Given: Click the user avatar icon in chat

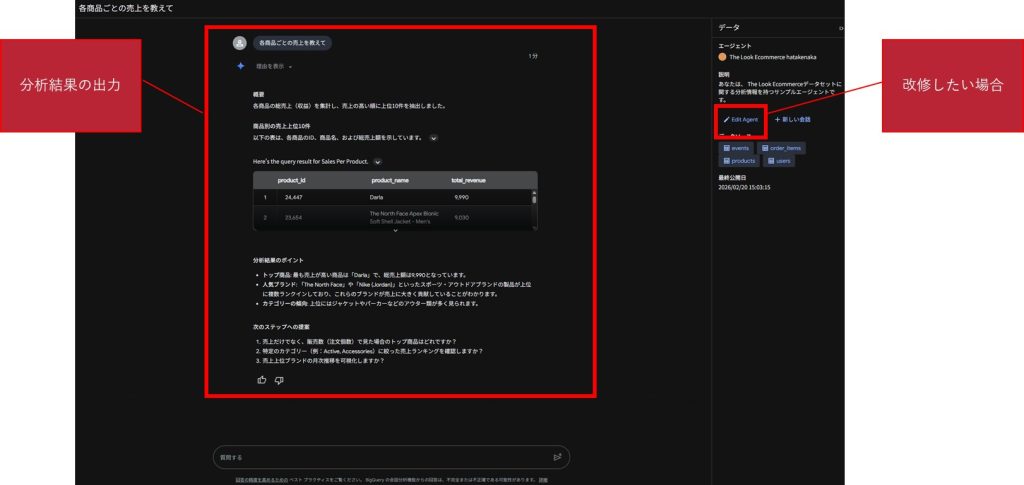Looking at the screenshot, I should [x=240, y=43].
